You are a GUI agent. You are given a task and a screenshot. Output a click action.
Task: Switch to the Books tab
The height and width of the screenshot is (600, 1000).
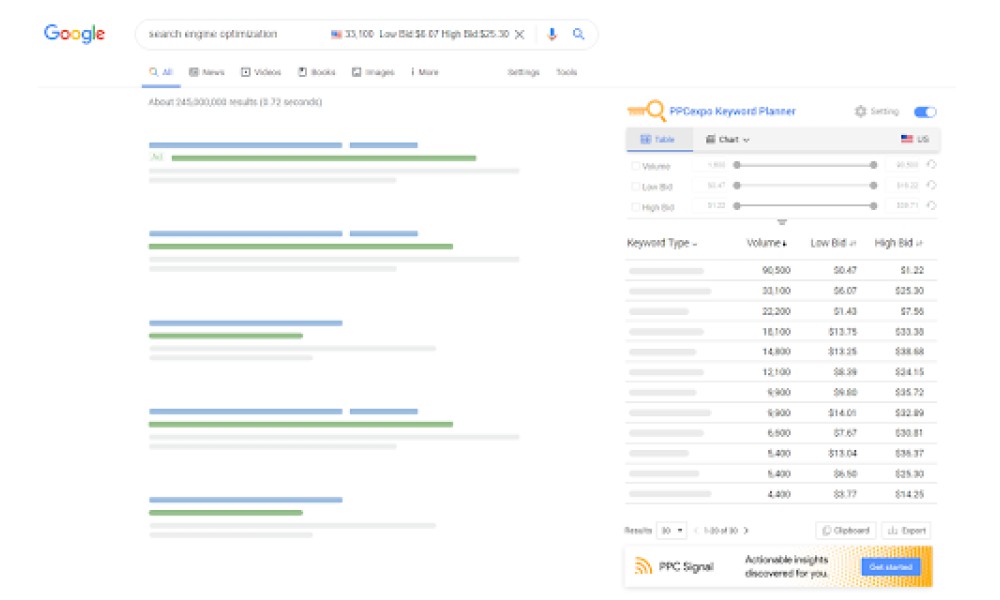[316, 72]
